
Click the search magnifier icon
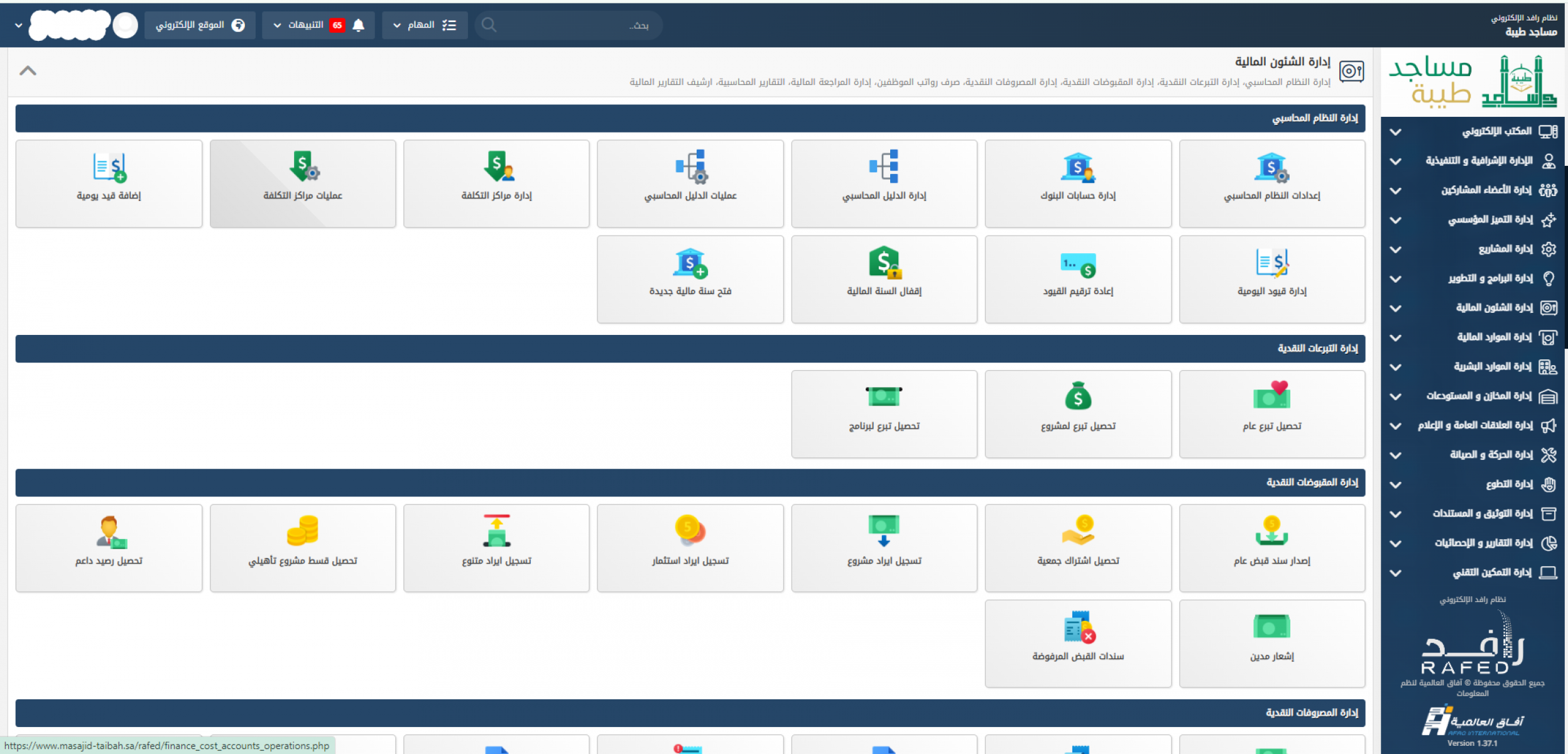click(489, 25)
